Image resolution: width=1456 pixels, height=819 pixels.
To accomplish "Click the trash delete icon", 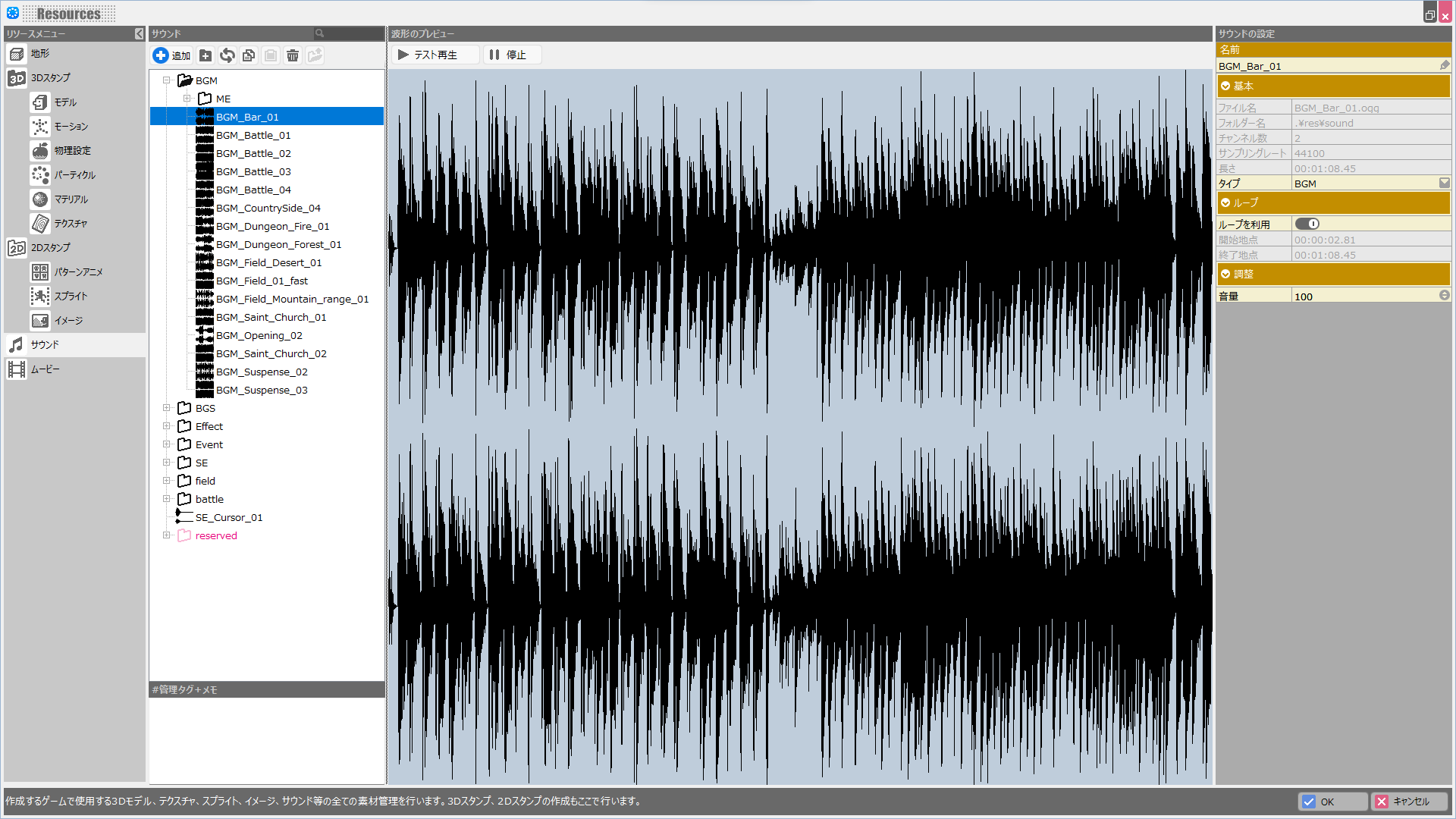I will tap(293, 55).
